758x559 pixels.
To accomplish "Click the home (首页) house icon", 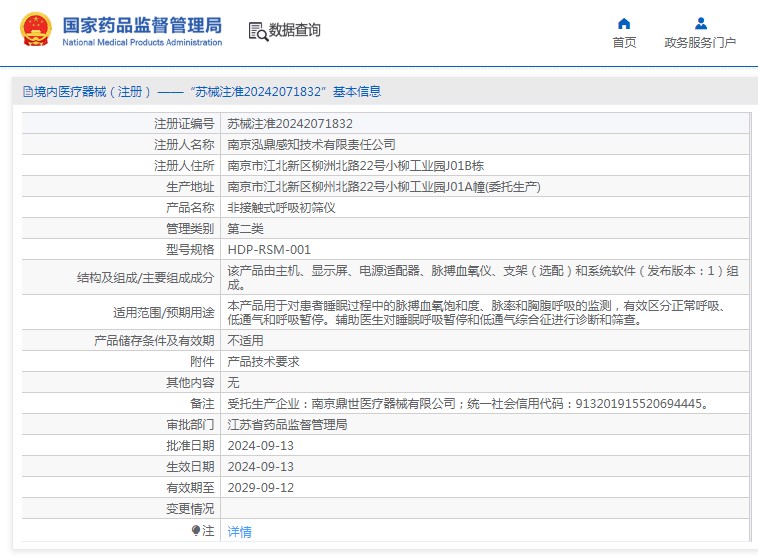I will [x=624, y=24].
